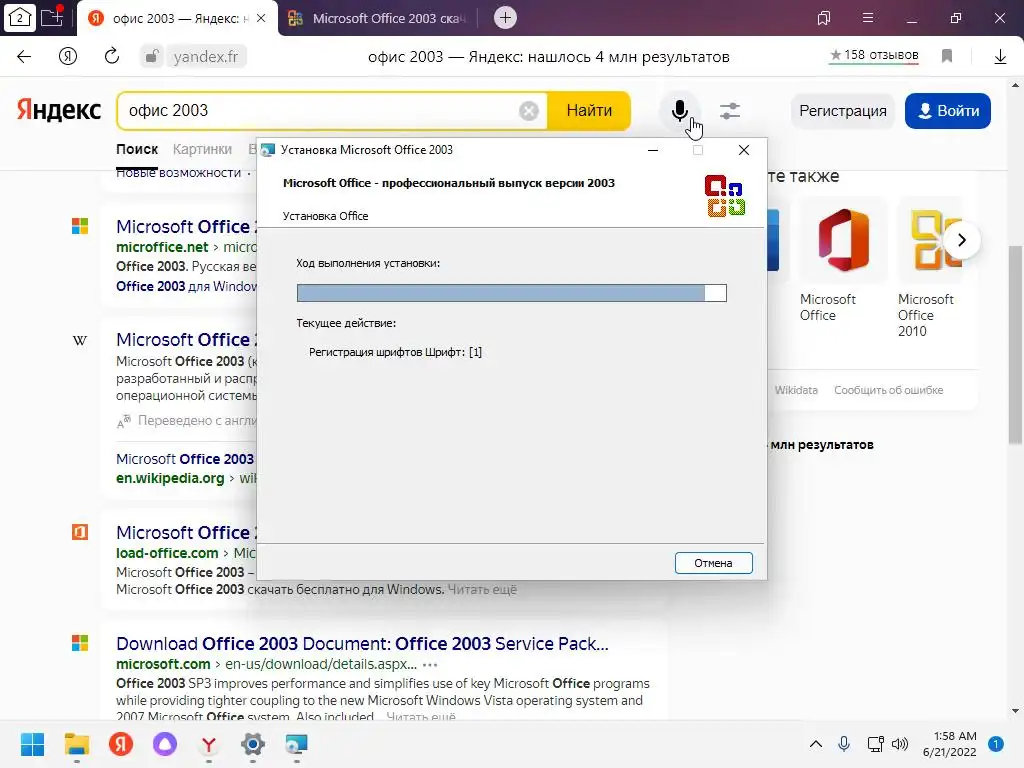The image size is (1024, 768).
Task: Open load-office.com link
Action: (167, 553)
